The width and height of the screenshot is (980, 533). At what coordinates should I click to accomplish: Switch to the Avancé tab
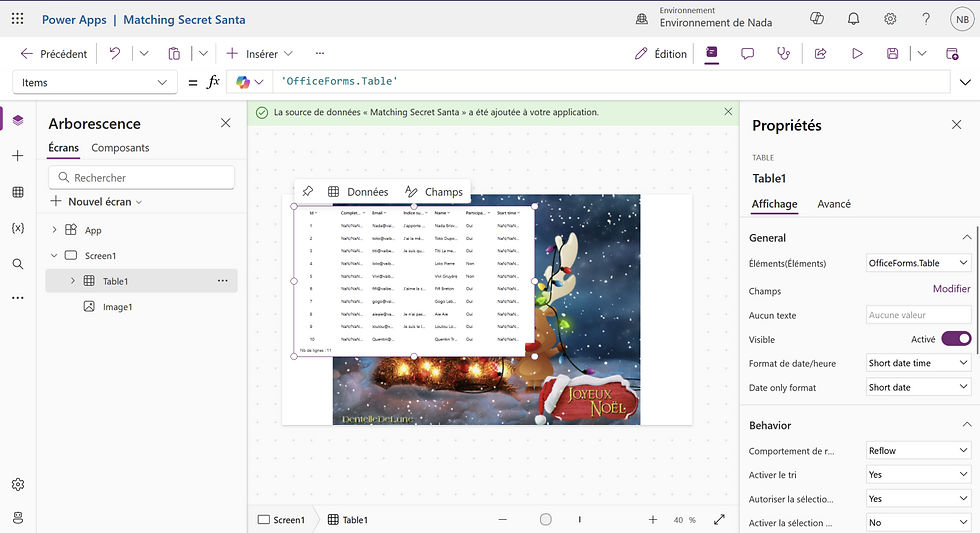(834, 204)
